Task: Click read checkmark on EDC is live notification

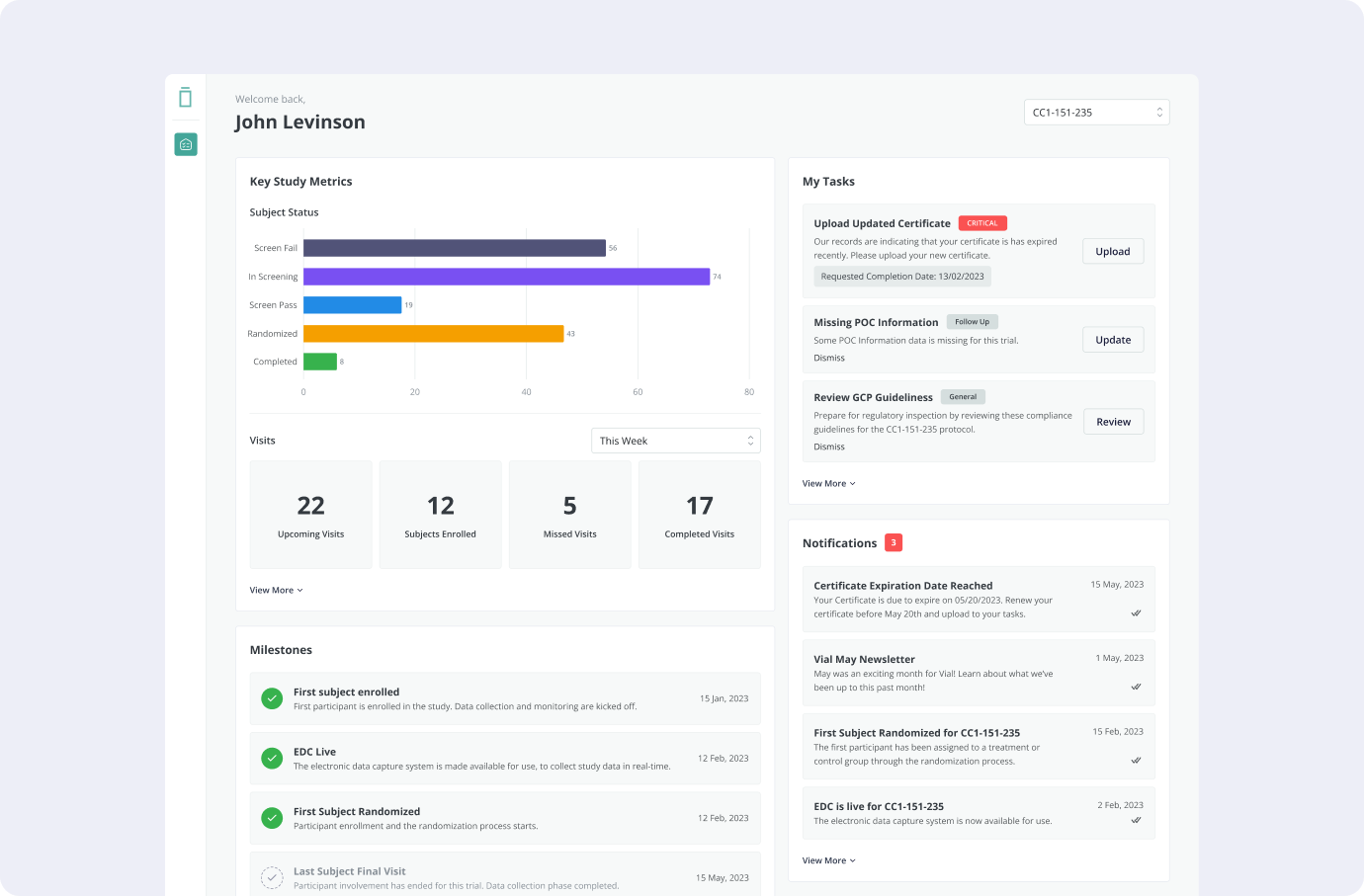Action: (1136, 820)
